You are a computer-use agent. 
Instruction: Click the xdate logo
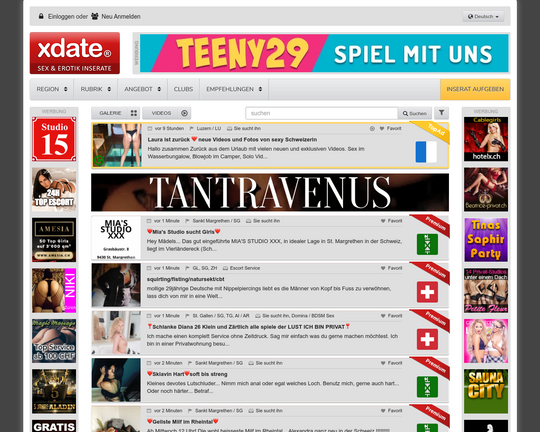[75, 53]
